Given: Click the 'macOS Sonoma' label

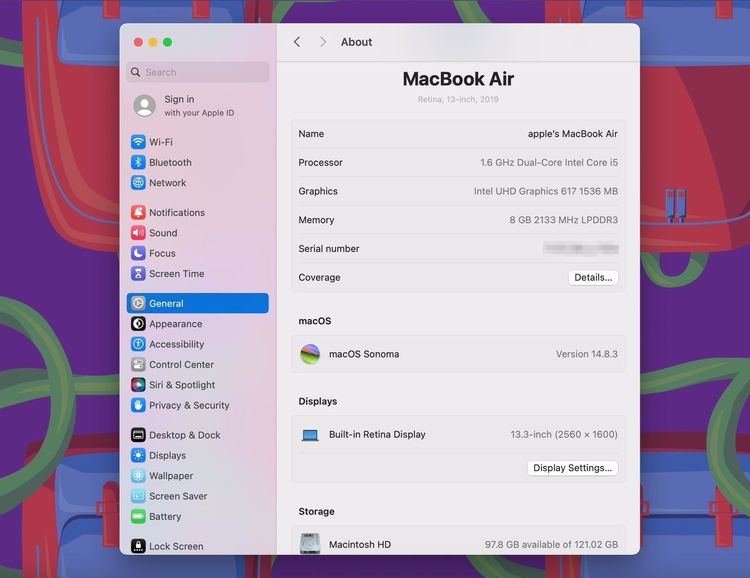Looking at the screenshot, I should point(364,354).
